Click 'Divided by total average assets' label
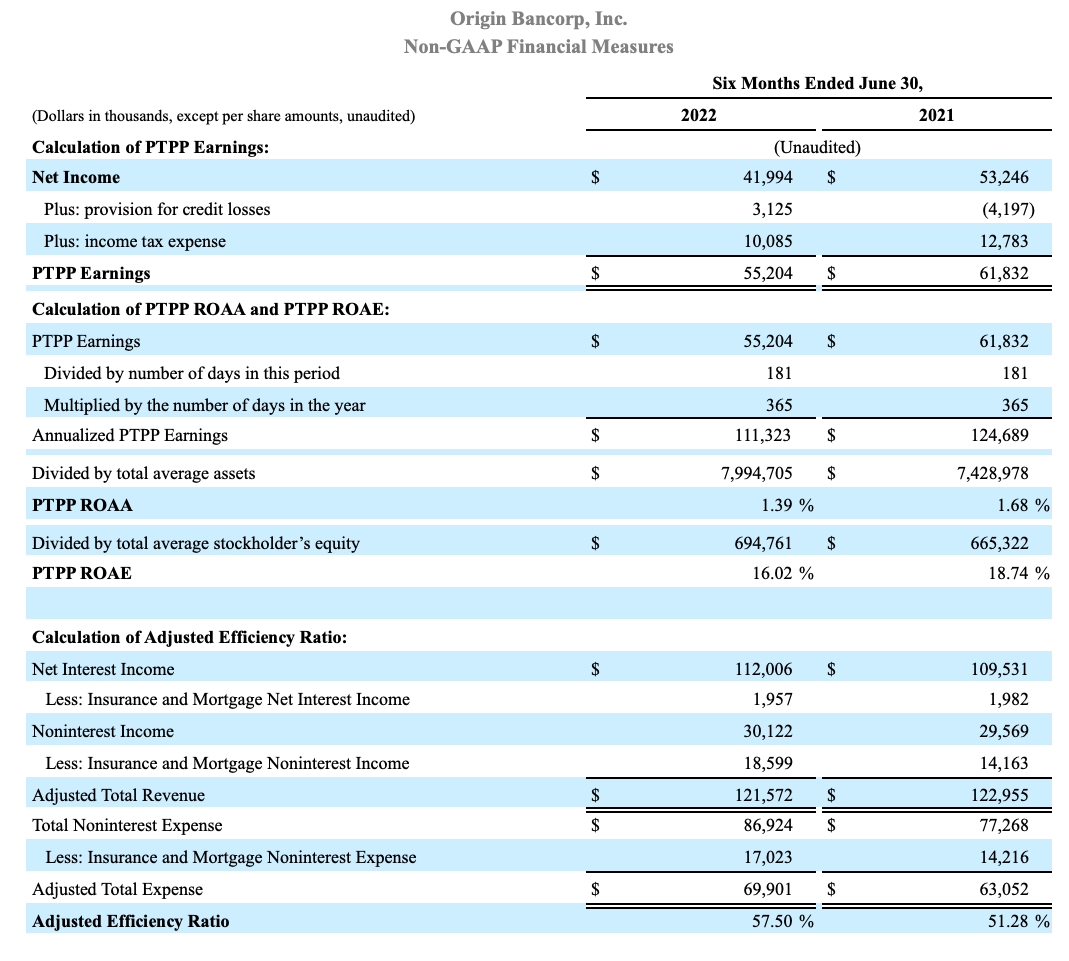The image size is (1069, 961). (143, 474)
